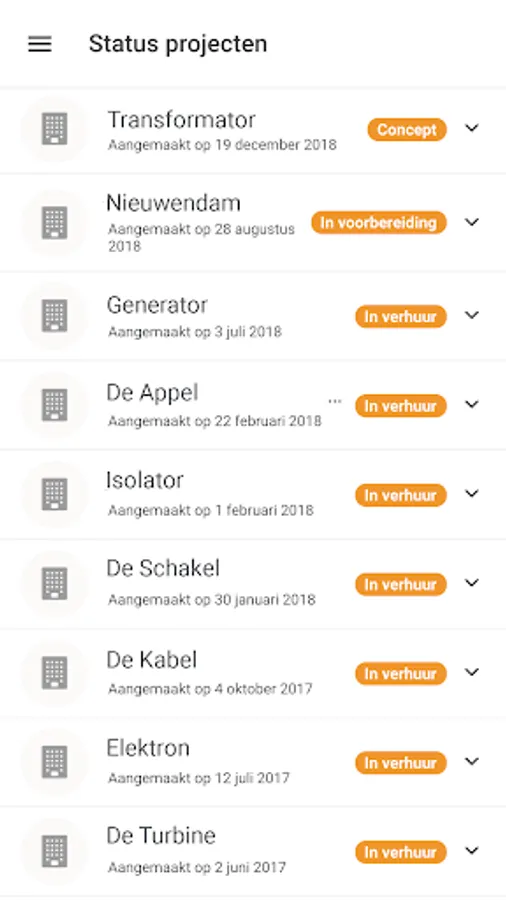Expand the Generator project chevron
The width and height of the screenshot is (506, 900).
pyautogui.click(x=472, y=315)
